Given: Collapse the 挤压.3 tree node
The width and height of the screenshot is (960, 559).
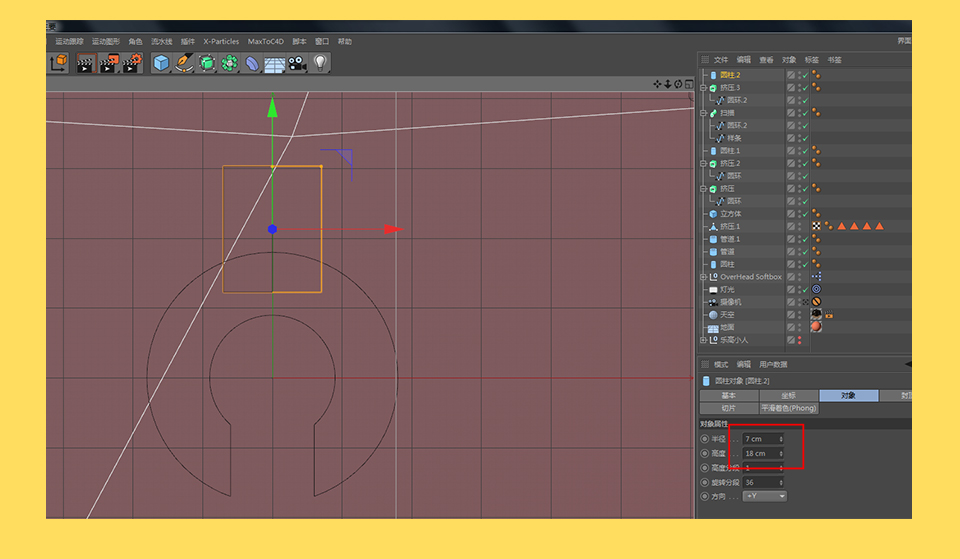Looking at the screenshot, I should click(x=703, y=88).
